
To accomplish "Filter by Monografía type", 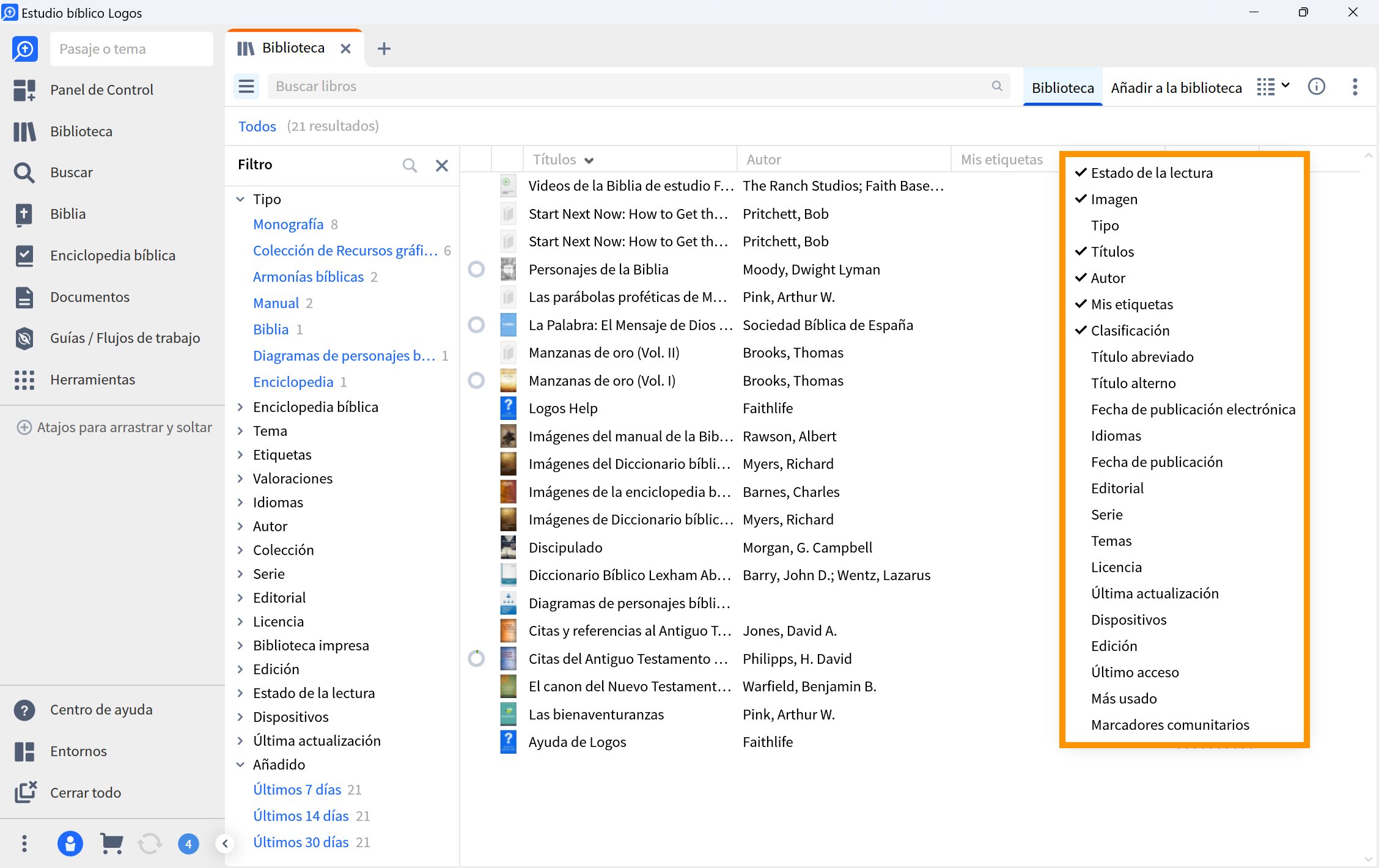I will click(288, 224).
